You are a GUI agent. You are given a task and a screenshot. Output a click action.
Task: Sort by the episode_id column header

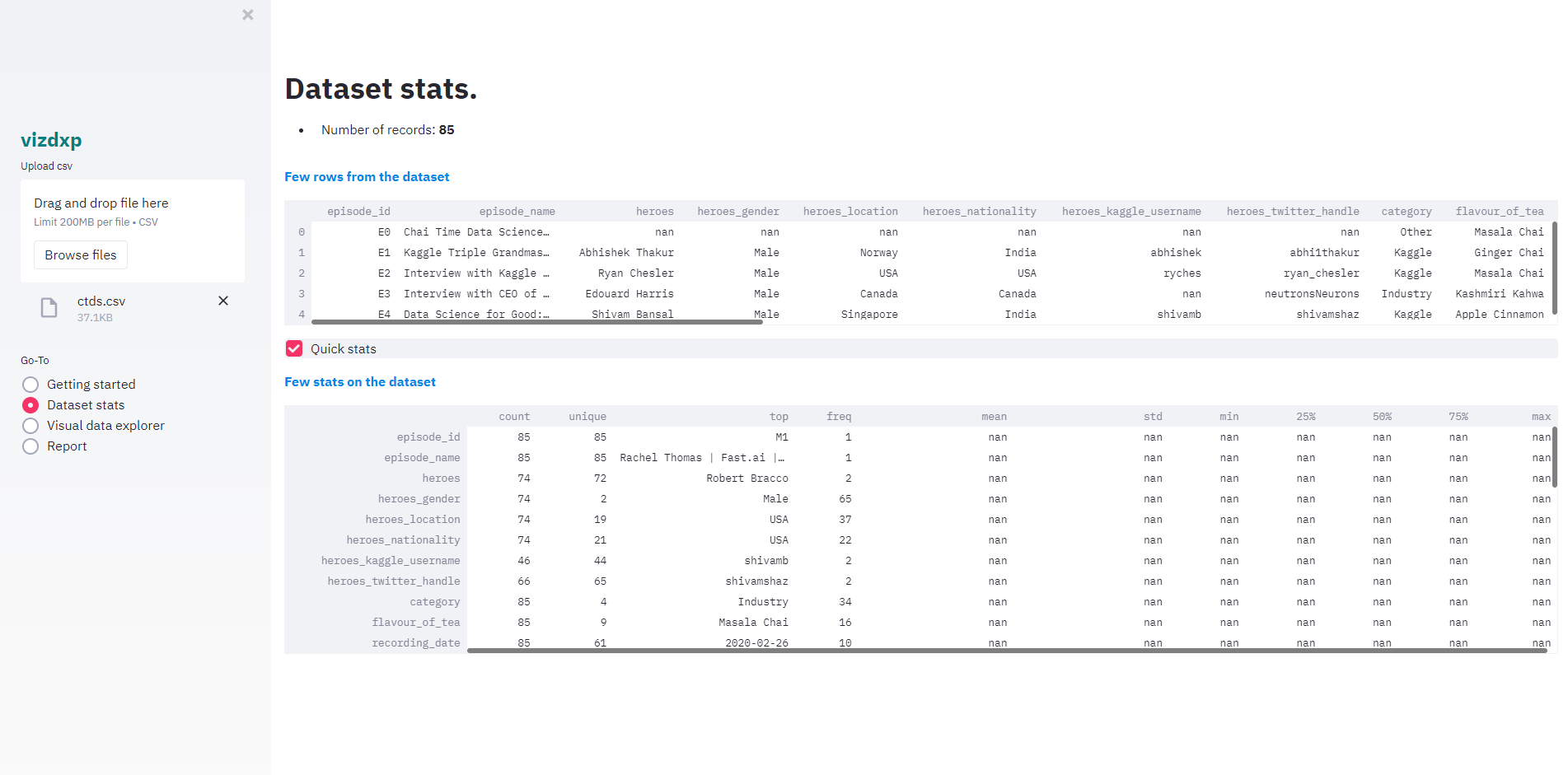coord(358,212)
